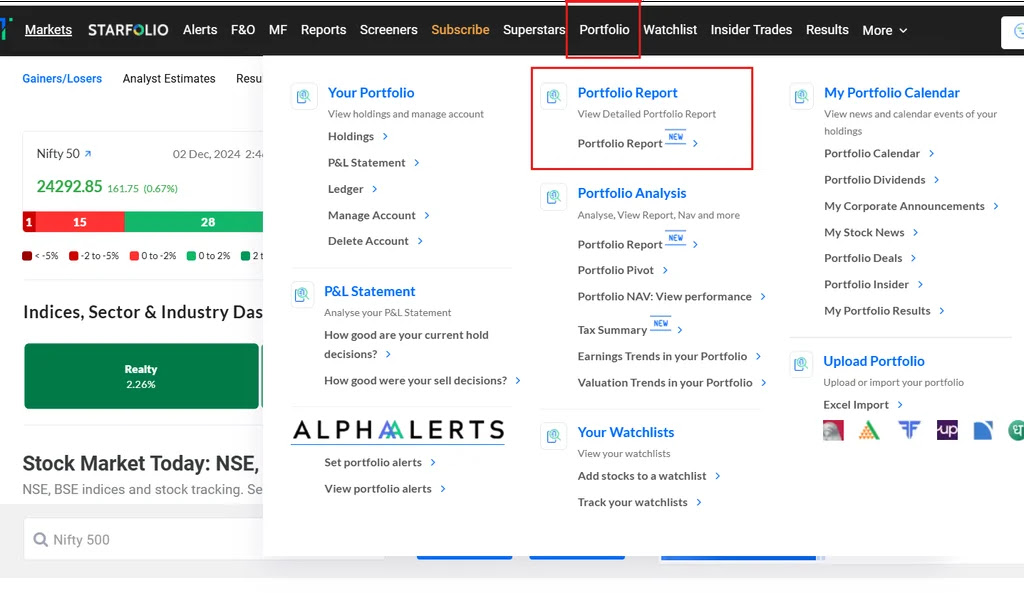This screenshot has width=1024, height=593.
Task: Open Portfolio Dividends link
Action: pos(874,180)
